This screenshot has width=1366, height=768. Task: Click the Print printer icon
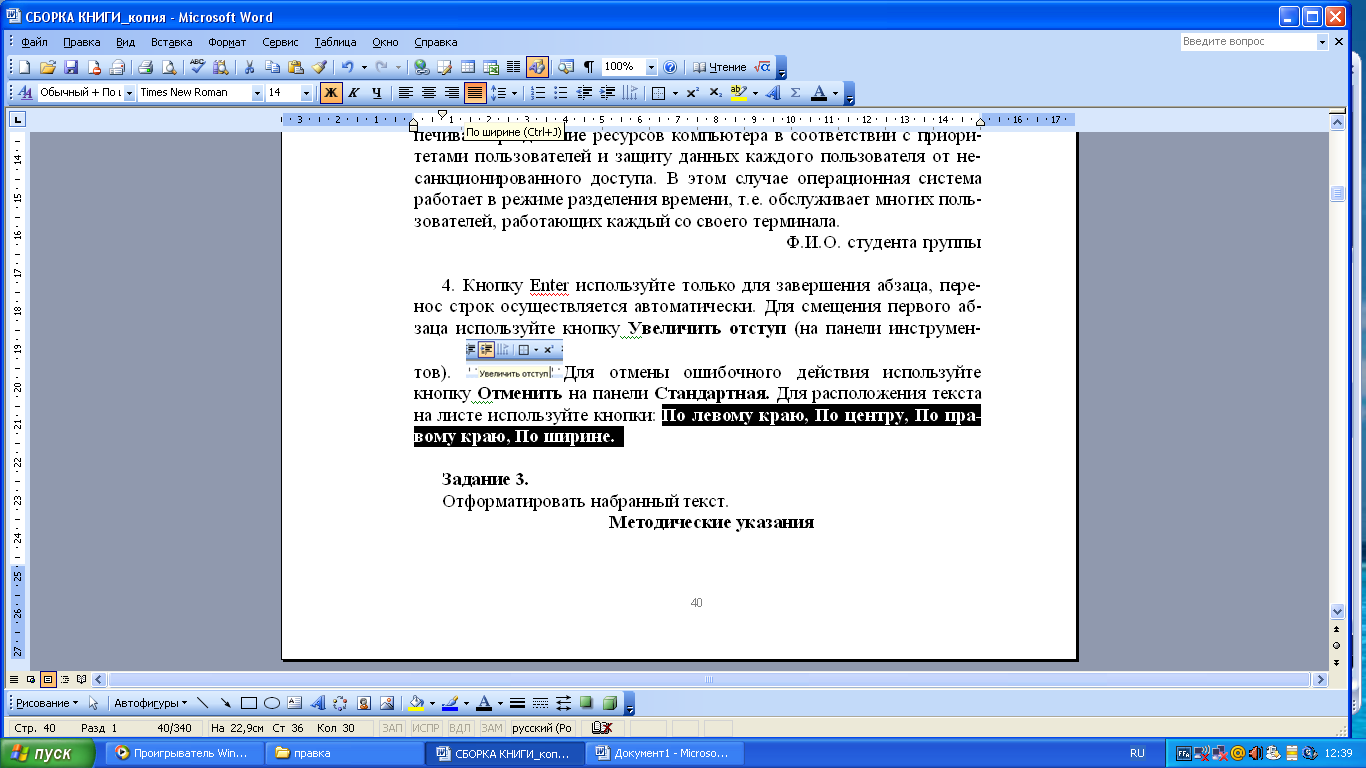(x=146, y=67)
